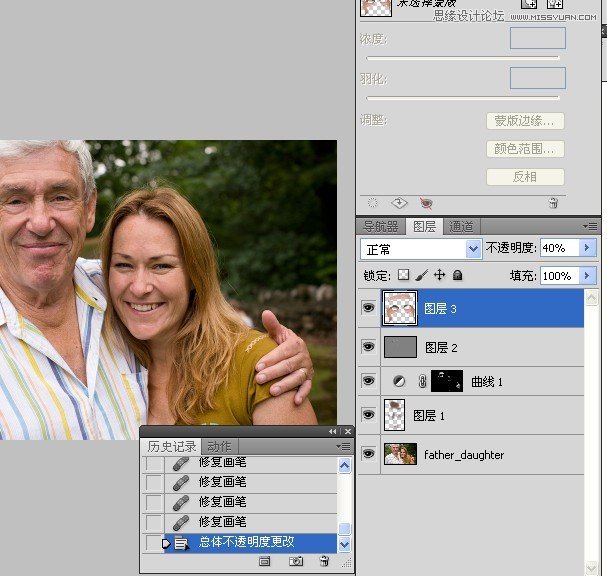This screenshot has width=607, height=576.
Task: Select the 总体不透明度更改 history state
Action: 250,543
